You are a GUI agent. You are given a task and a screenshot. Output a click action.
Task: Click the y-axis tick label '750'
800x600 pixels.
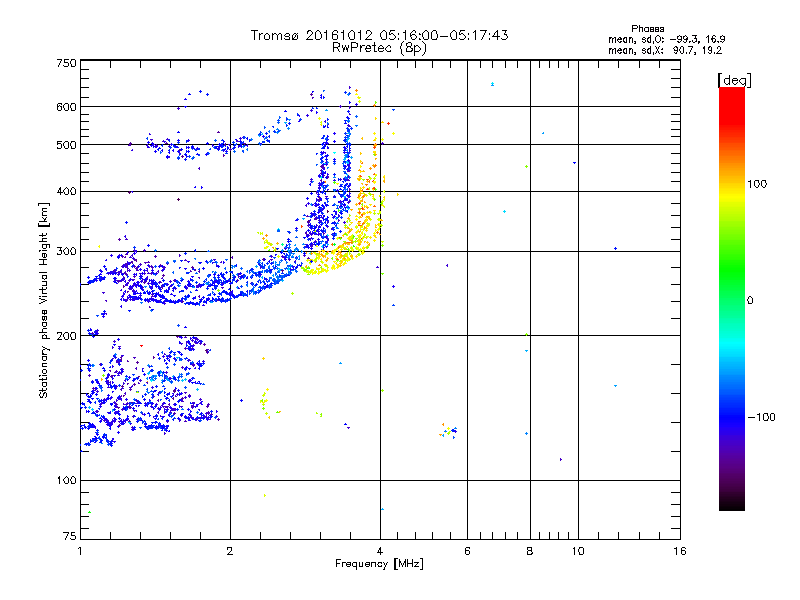pyautogui.click(x=66, y=63)
